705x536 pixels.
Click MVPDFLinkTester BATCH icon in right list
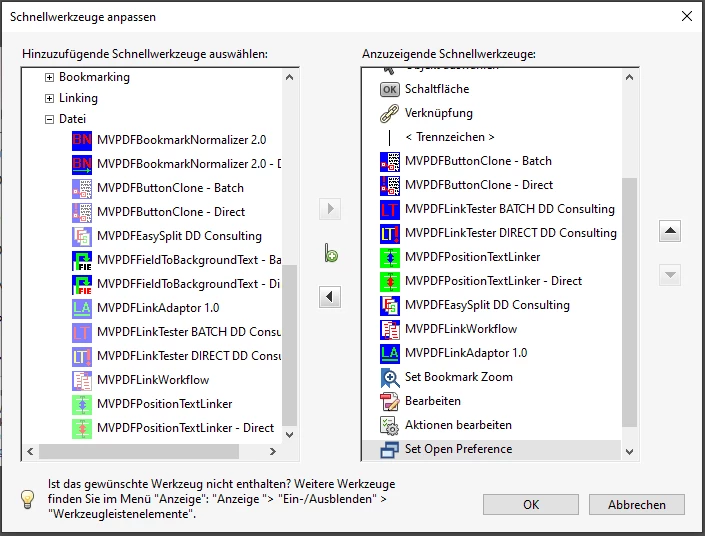point(390,210)
